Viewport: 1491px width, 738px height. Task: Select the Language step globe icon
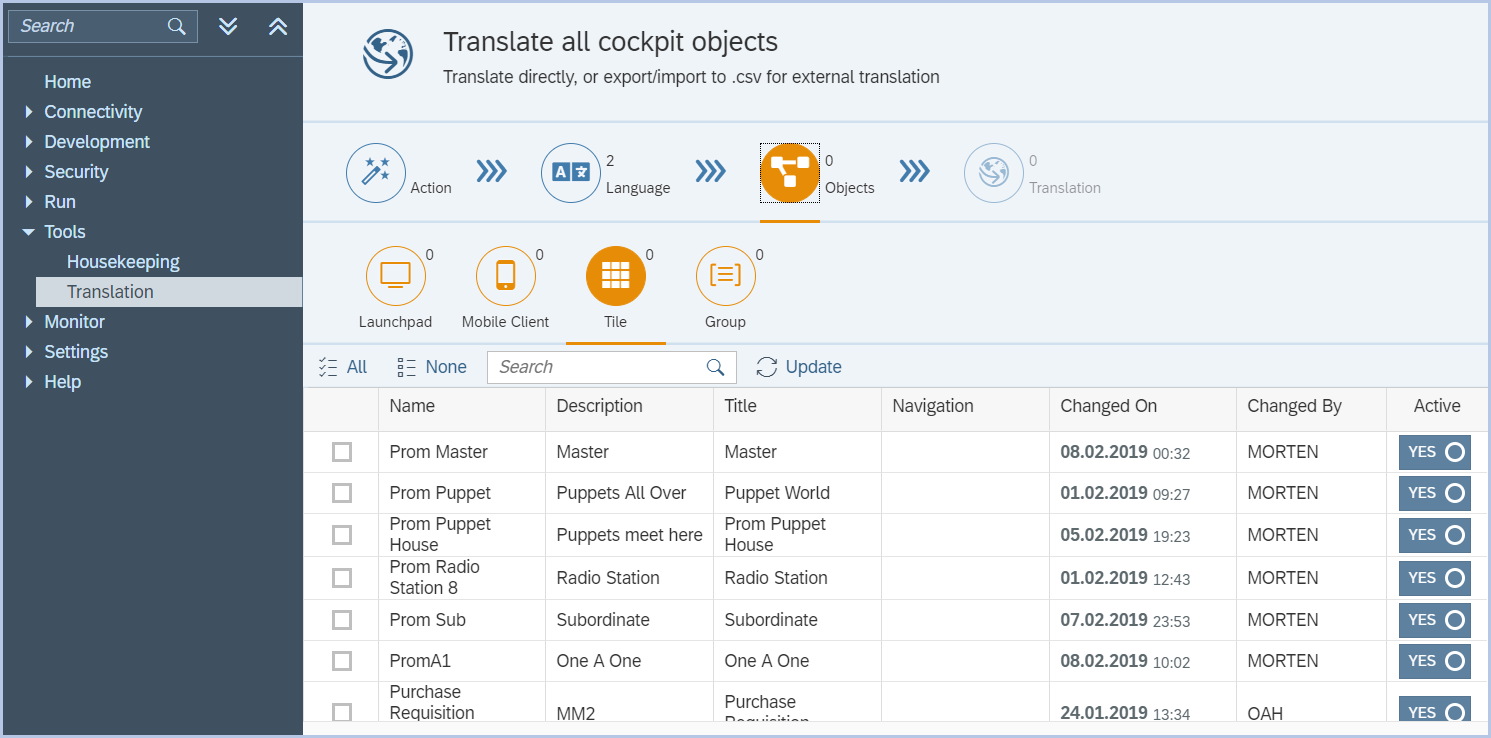(x=570, y=172)
